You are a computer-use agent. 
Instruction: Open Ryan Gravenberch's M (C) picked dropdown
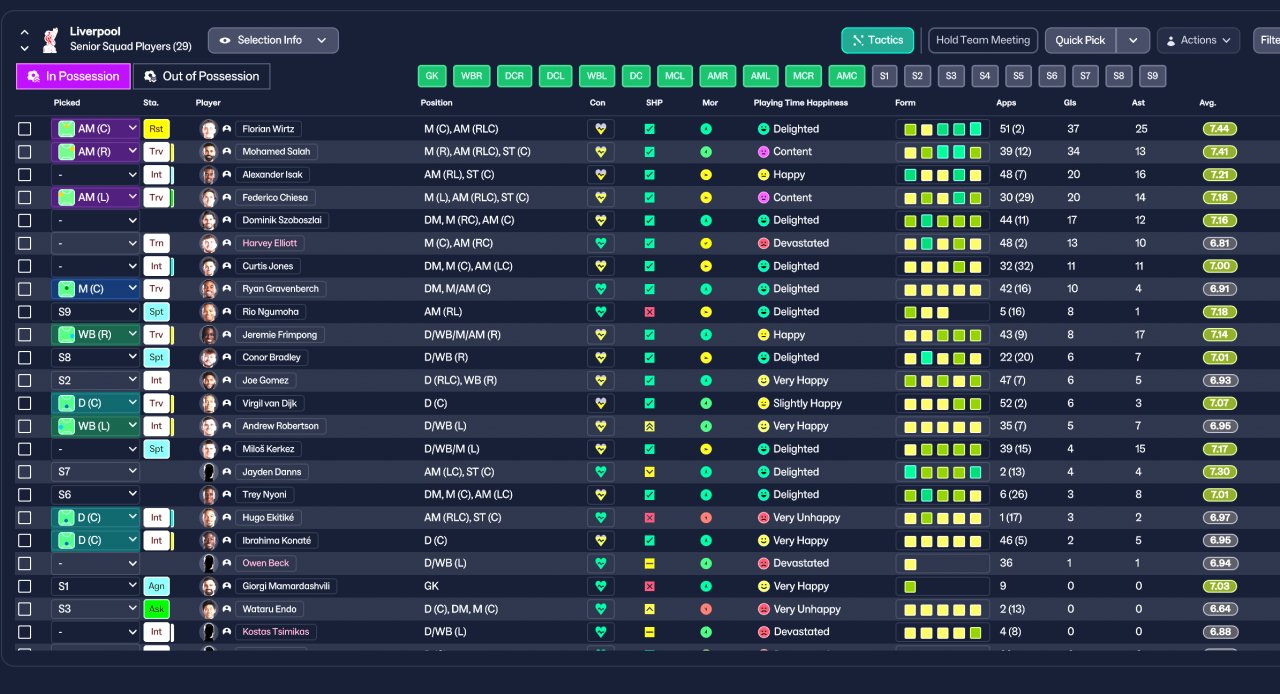click(x=96, y=289)
